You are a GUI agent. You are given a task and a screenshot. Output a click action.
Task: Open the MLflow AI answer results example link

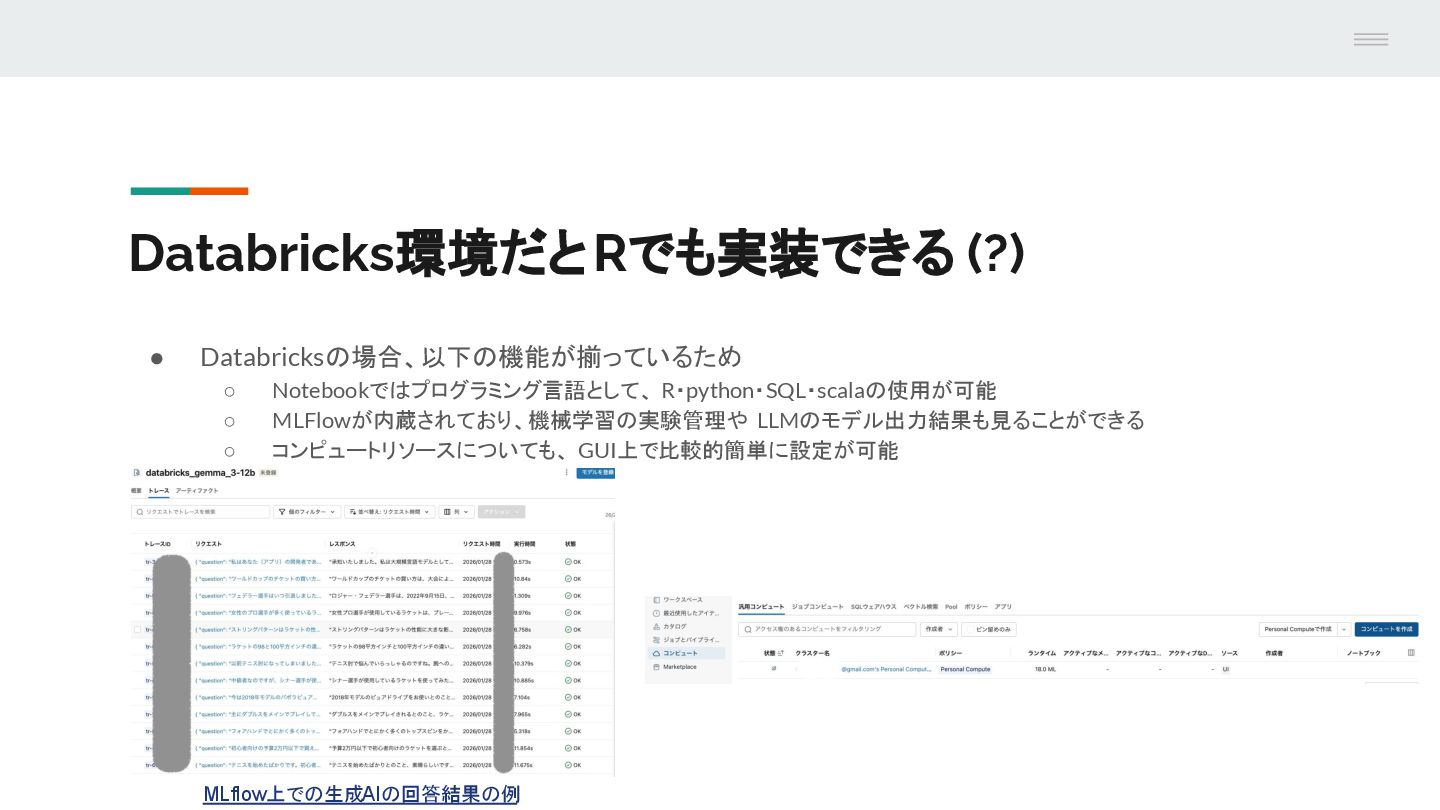coord(361,794)
